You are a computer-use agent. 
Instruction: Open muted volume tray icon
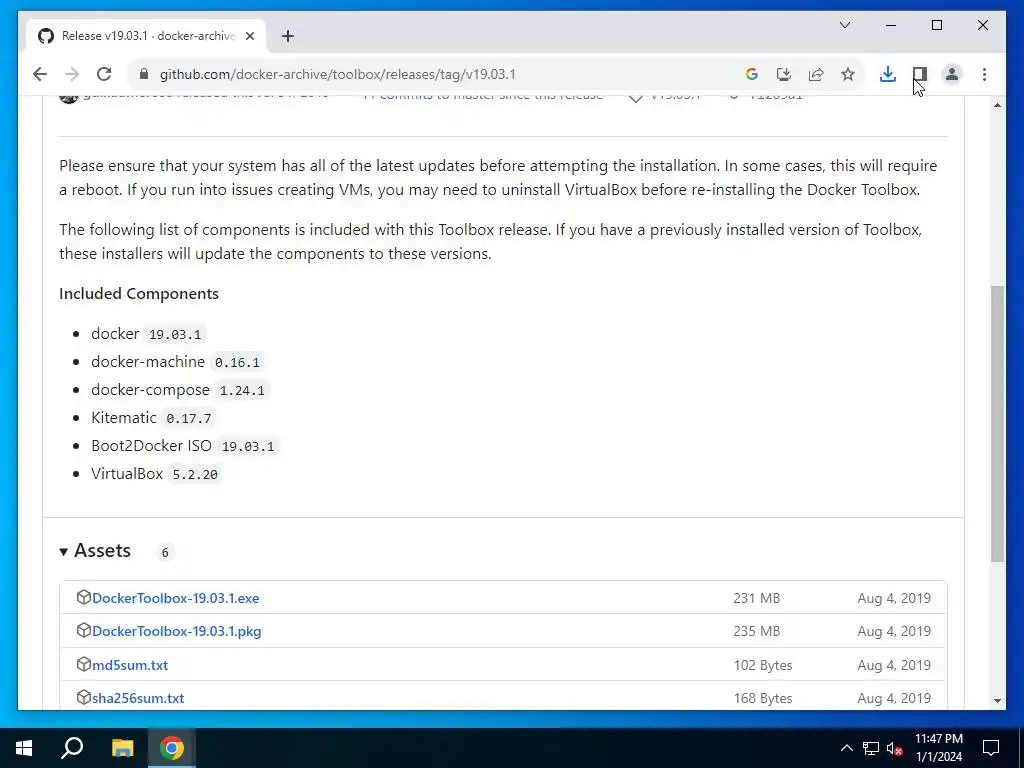click(895, 748)
